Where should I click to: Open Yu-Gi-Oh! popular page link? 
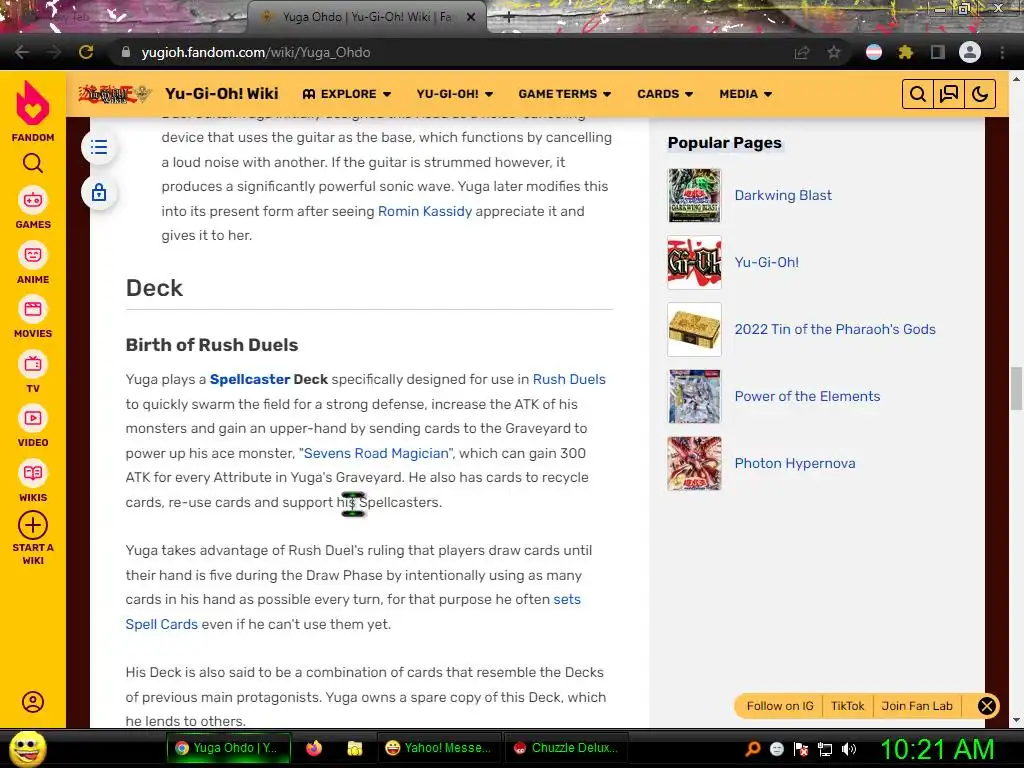coord(767,263)
